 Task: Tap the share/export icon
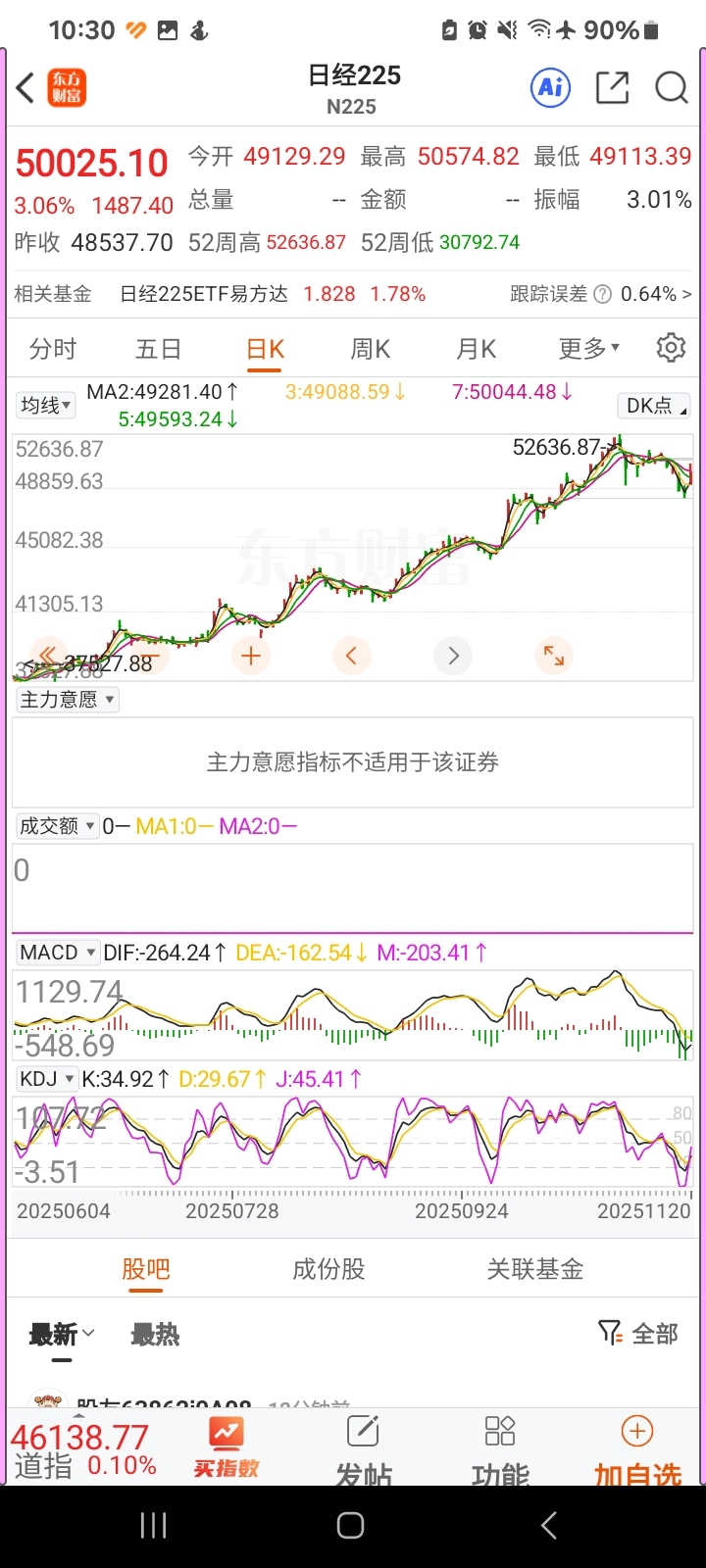[612, 88]
